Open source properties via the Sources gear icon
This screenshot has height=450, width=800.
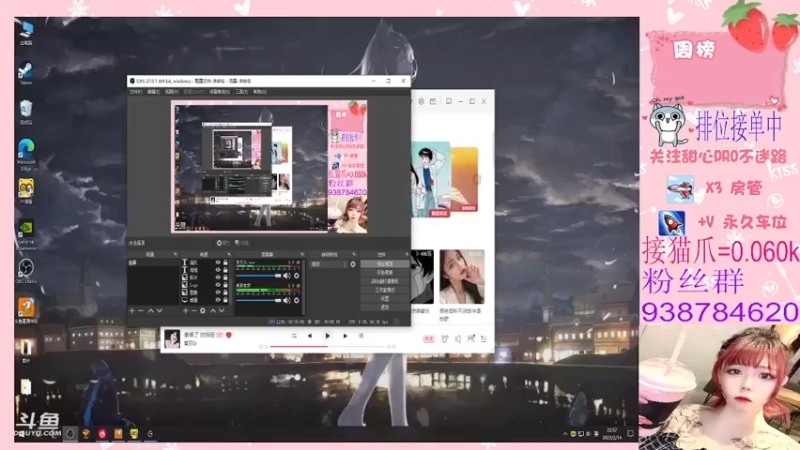click(203, 311)
